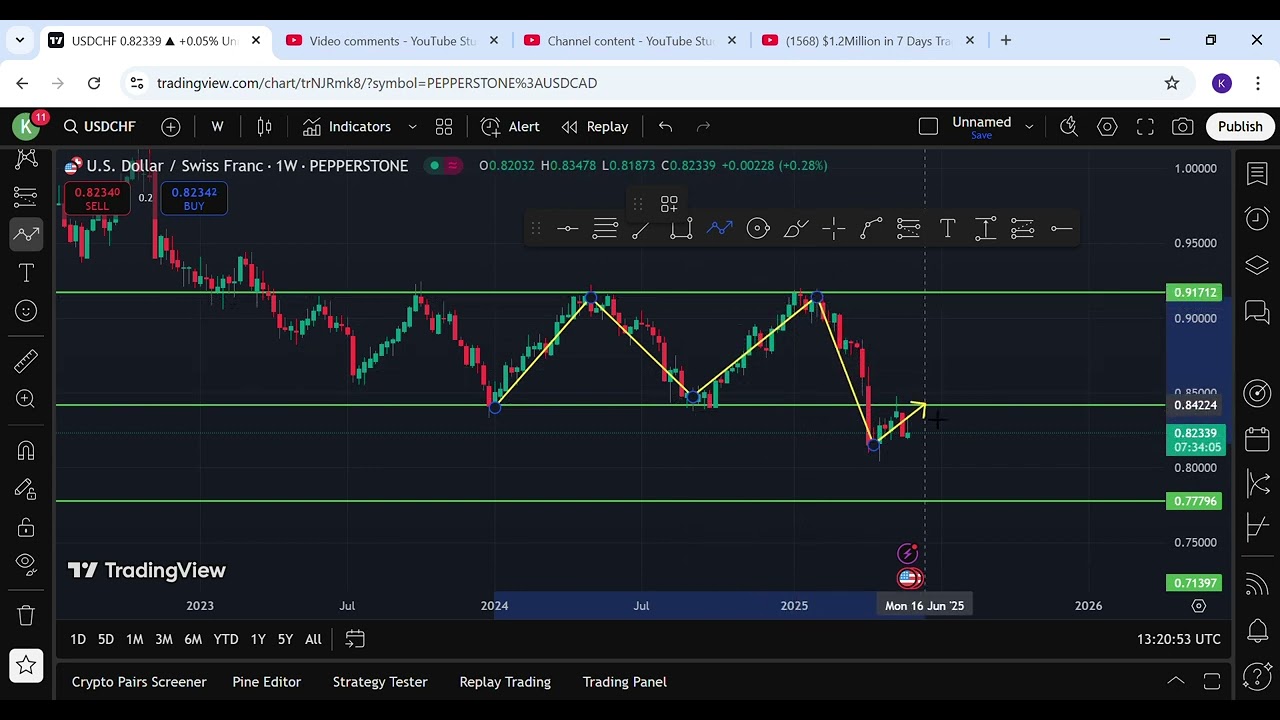Viewport: 1280px width, 720px height.
Task: Open quick search icon in top bar
Action: click(x=1069, y=127)
